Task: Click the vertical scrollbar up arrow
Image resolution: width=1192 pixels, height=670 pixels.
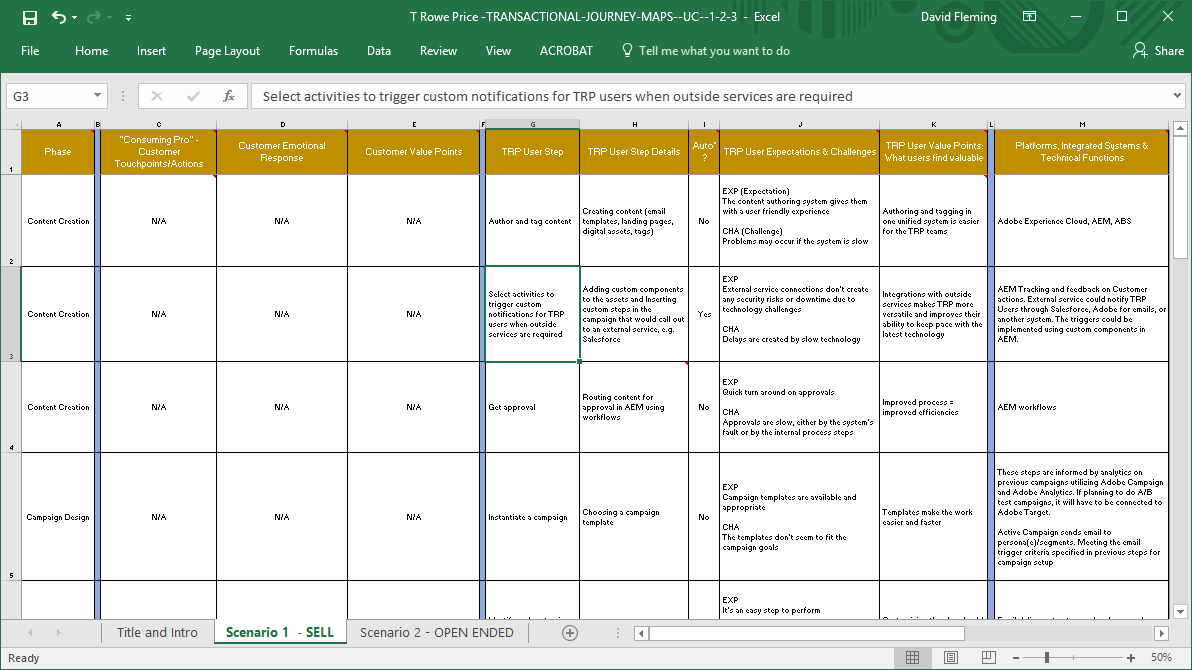Action: 1180,128
